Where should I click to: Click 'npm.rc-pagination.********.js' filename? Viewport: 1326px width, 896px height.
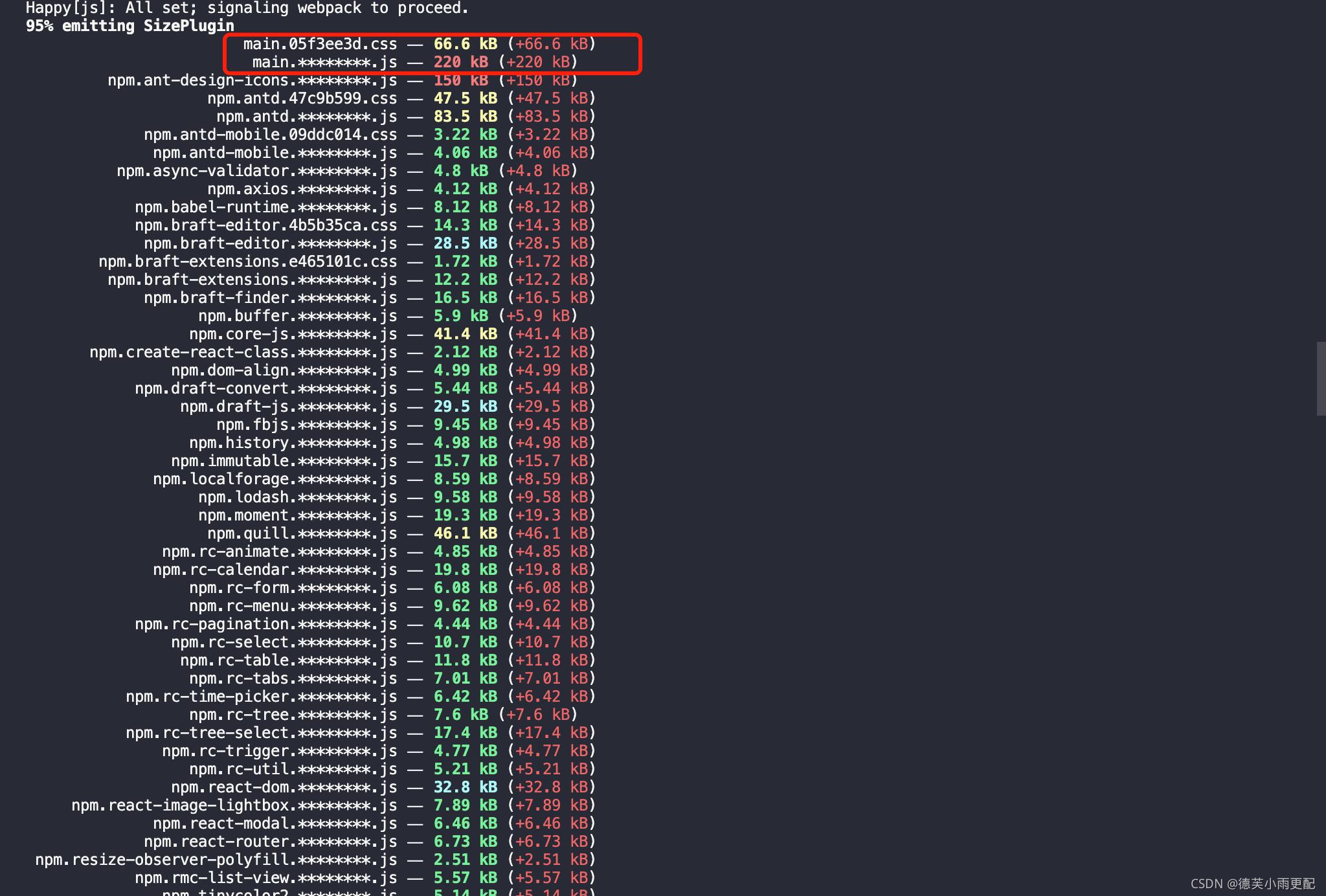pyautogui.click(x=266, y=624)
